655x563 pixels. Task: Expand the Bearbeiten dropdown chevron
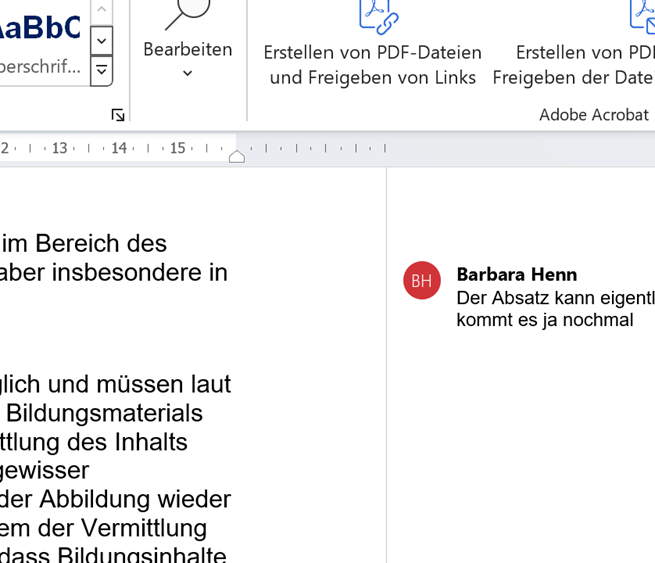pos(188,74)
